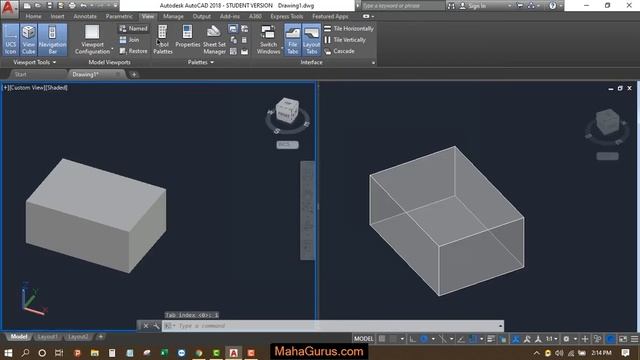The width and height of the screenshot is (640, 360).
Task: Open the Properties palette
Action: (x=187, y=37)
